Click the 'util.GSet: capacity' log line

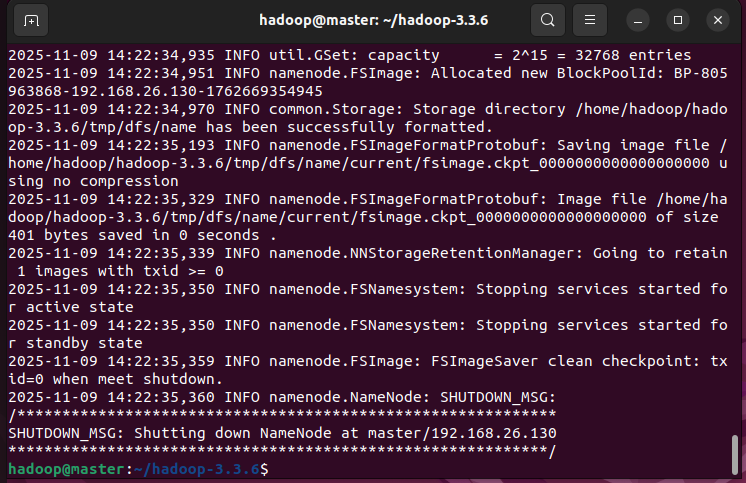coord(350,55)
